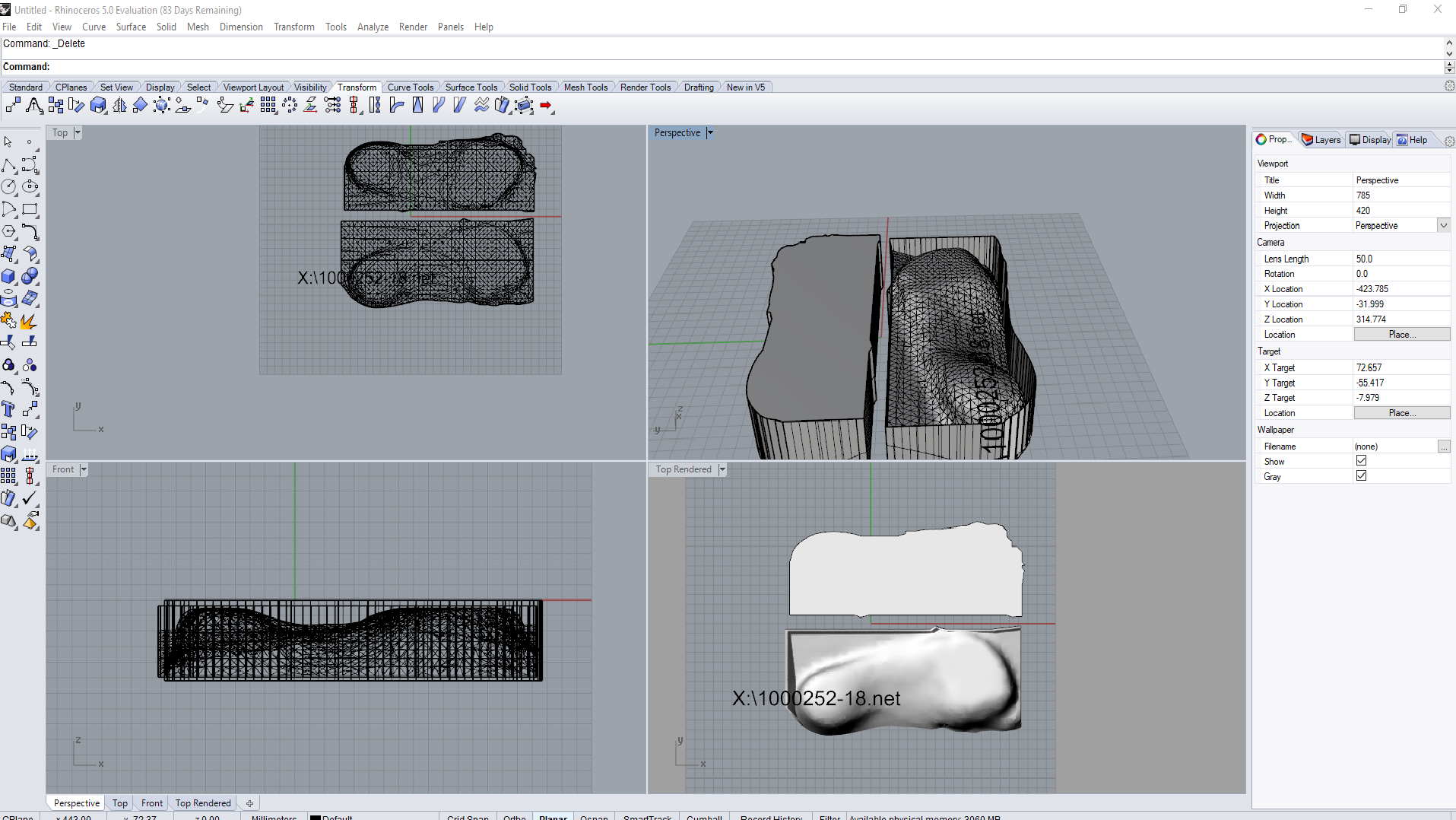Click the Default layer color swatch
The height and width of the screenshot is (820, 1456).
click(316, 818)
